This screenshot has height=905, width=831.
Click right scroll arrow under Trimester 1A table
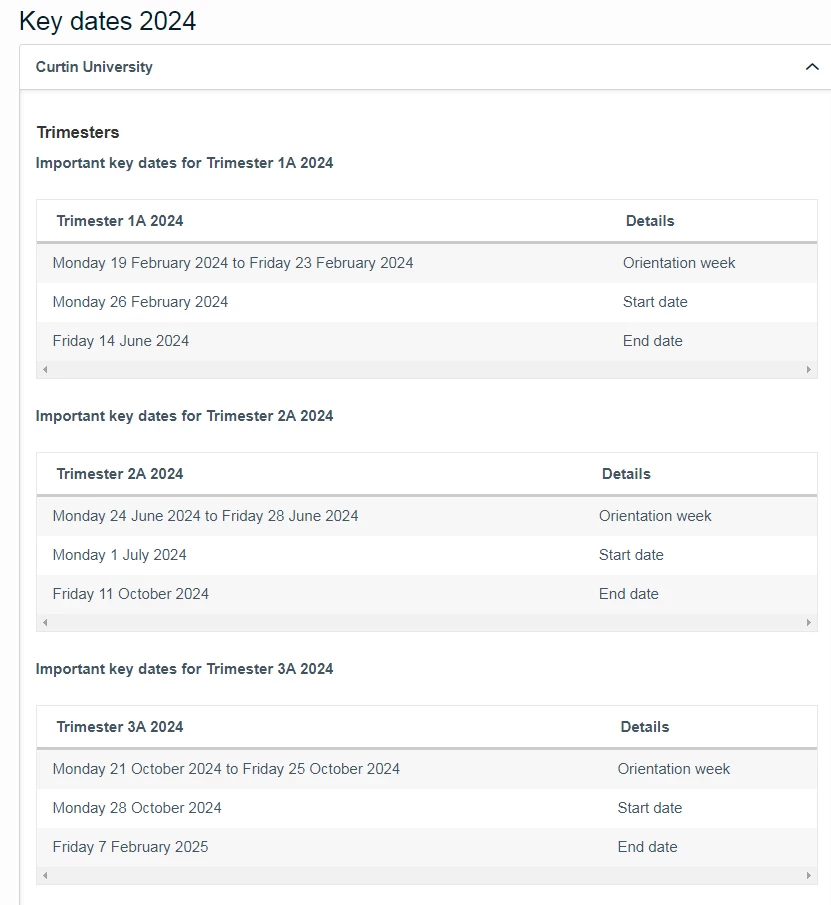808,369
